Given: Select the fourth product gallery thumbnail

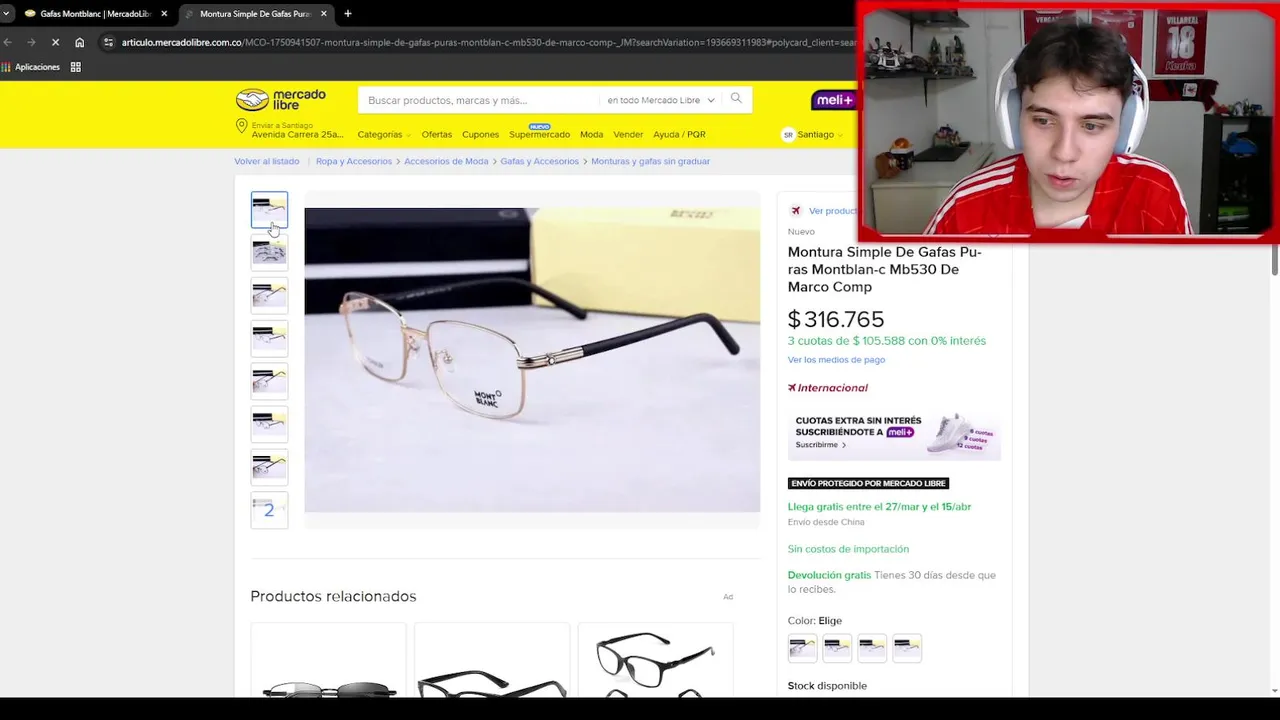Looking at the screenshot, I should pos(269,338).
